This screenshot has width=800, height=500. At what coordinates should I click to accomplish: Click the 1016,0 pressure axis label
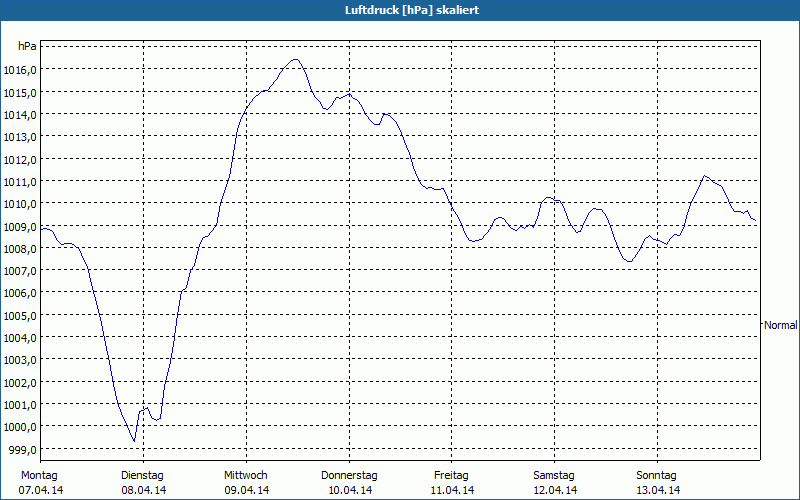click(x=20, y=70)
